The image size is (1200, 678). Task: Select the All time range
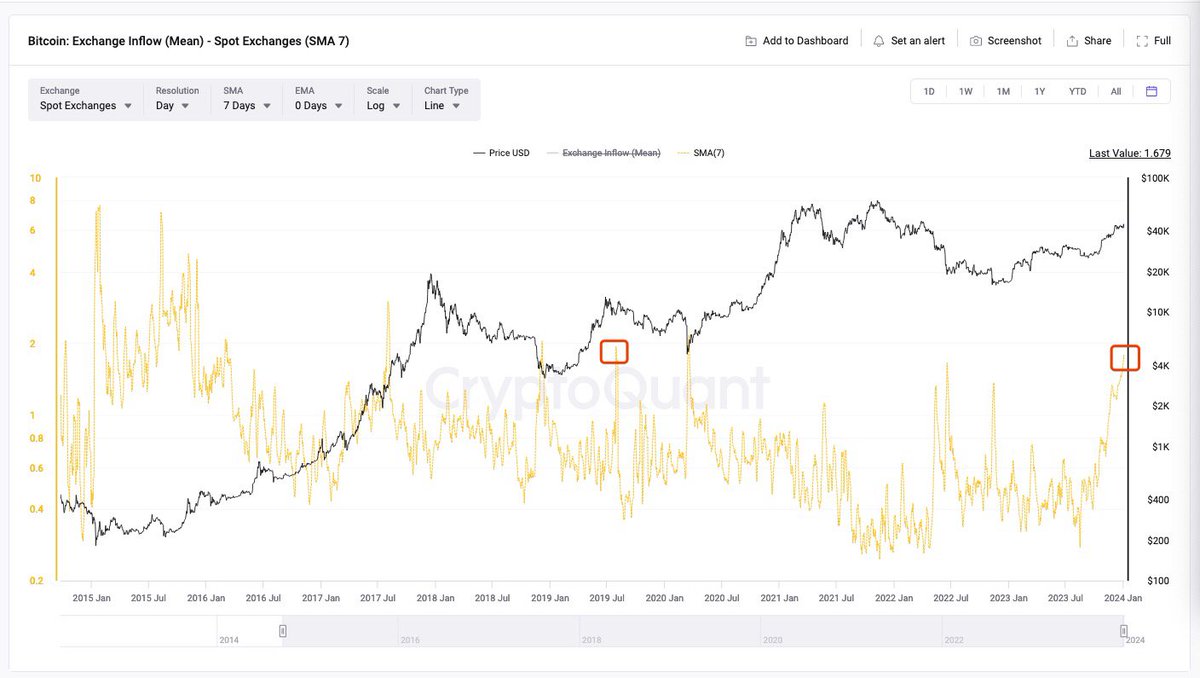pos(1116,91)
